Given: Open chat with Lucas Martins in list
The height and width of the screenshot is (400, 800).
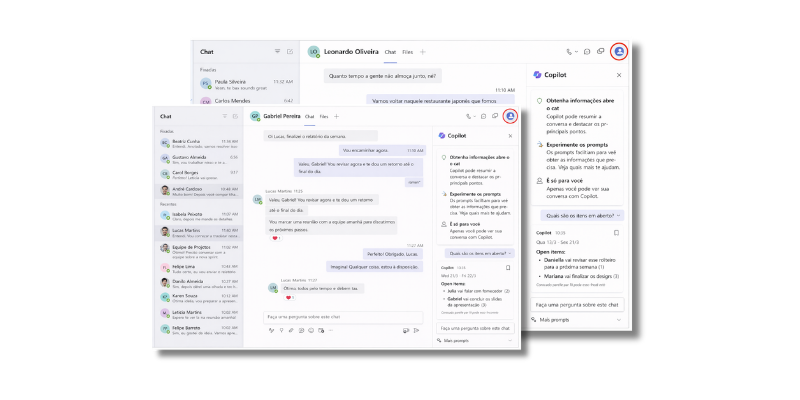Looking at the screenshot, I should click(x=199, y=233).
